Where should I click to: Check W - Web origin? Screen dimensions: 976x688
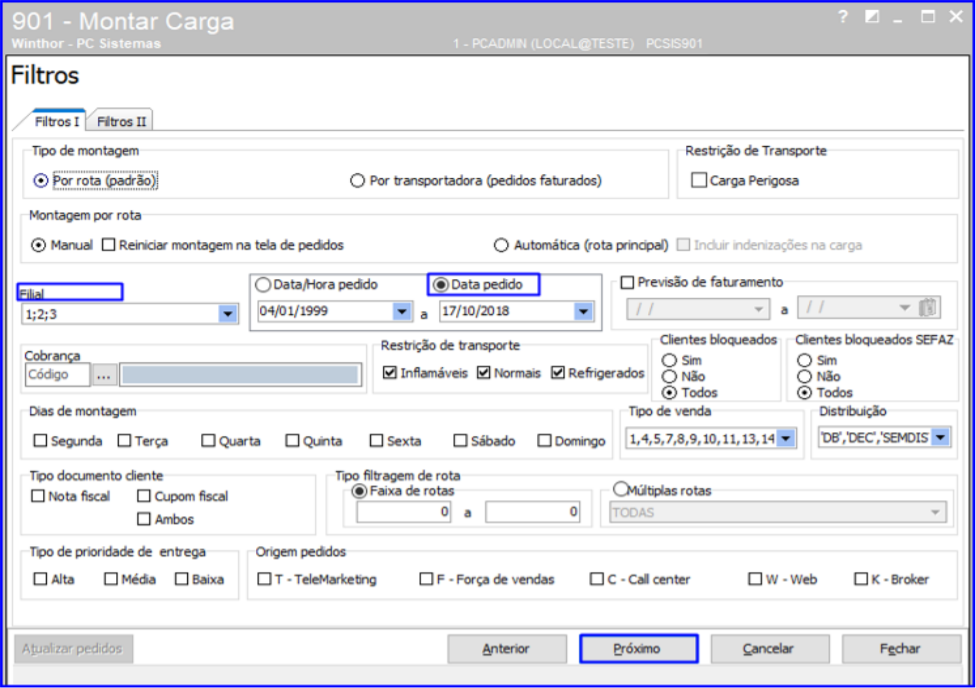point(755,579)
